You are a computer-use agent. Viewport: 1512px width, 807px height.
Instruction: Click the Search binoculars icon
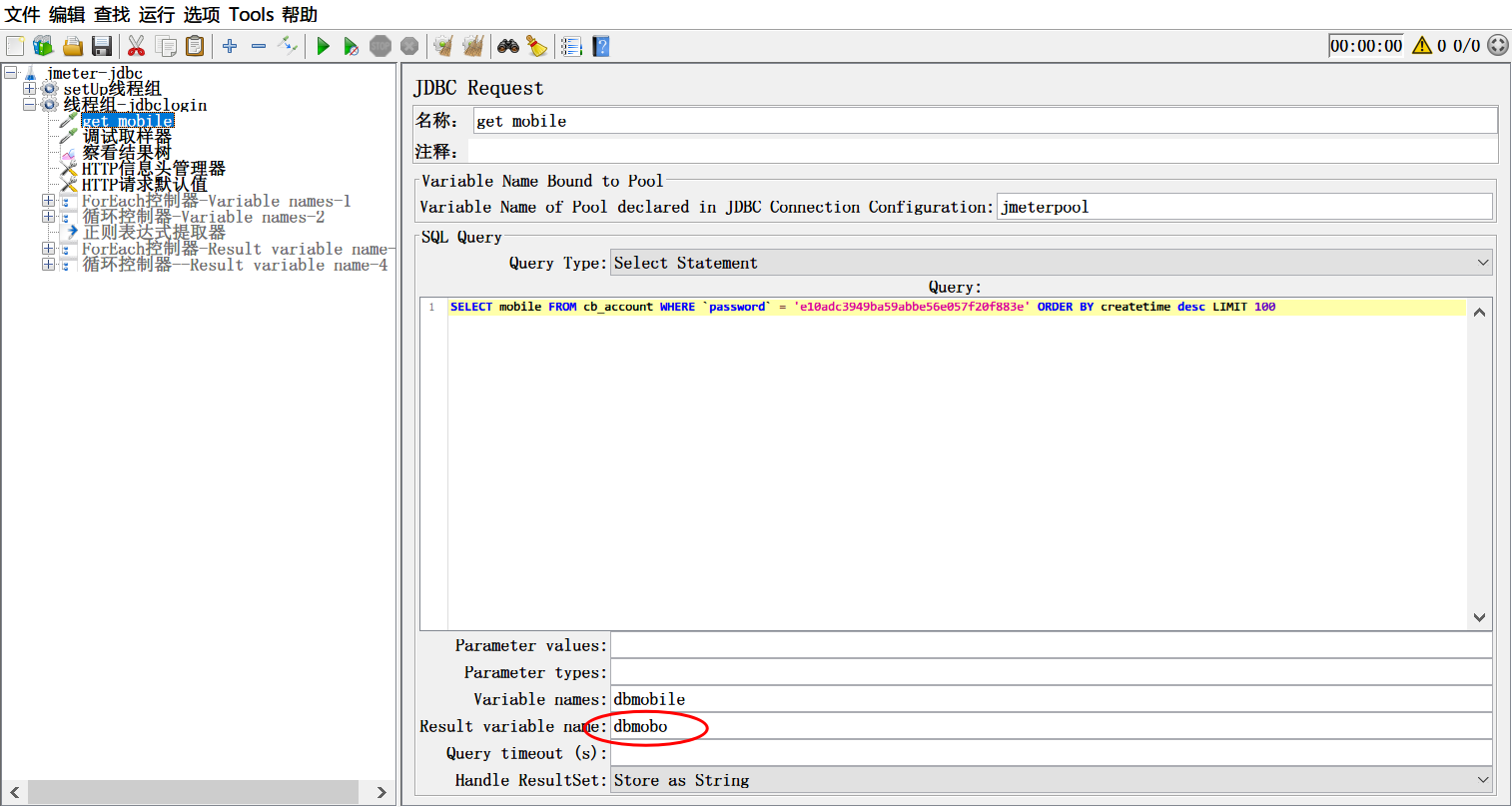pos(508,46)
